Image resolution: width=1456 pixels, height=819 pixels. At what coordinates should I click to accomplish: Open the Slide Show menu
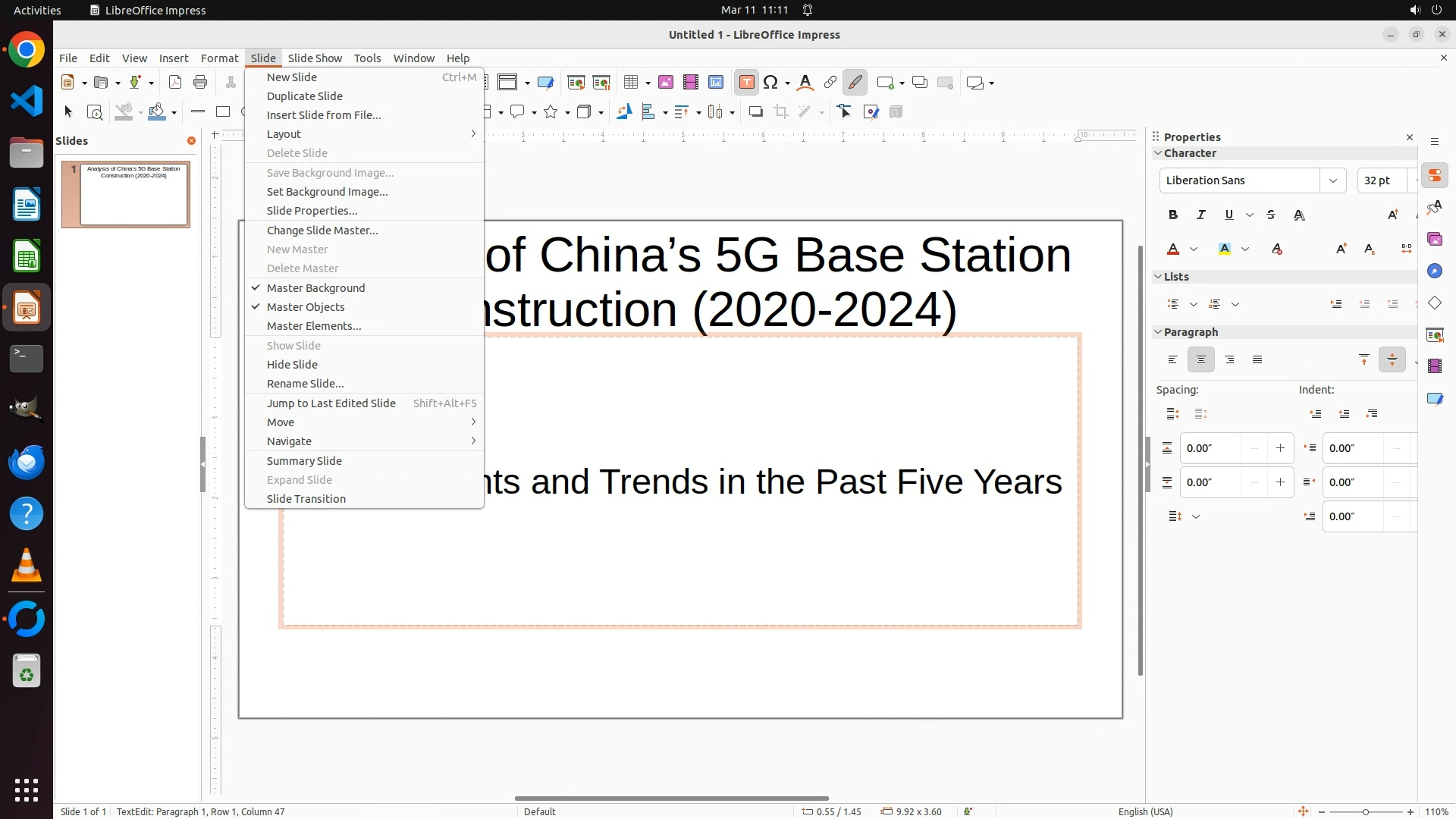point(315,58)
